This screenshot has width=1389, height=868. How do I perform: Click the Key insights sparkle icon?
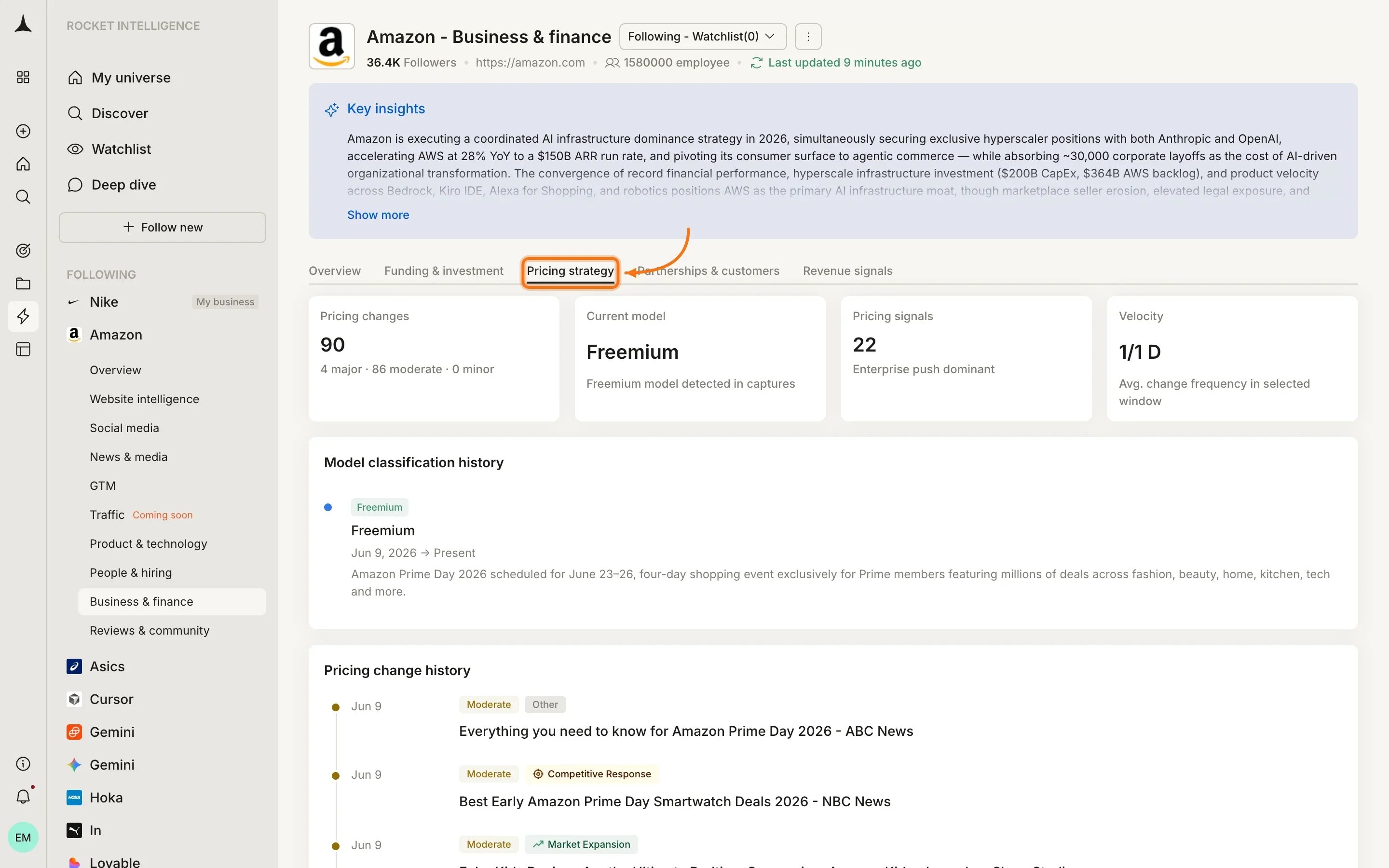click(x=332, y=109)
